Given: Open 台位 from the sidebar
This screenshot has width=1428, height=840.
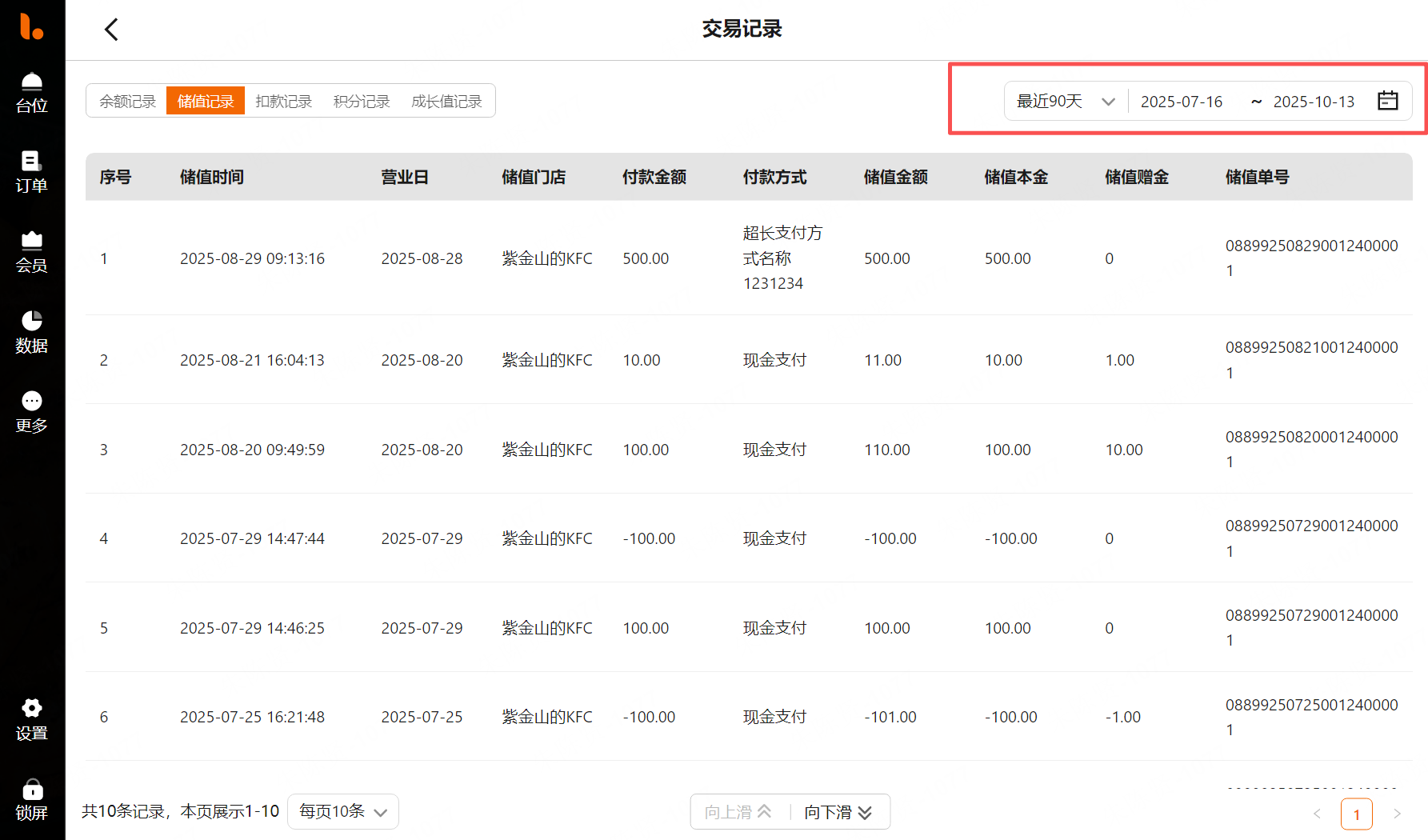Looking at the screenshot, I should coord(32,93).
